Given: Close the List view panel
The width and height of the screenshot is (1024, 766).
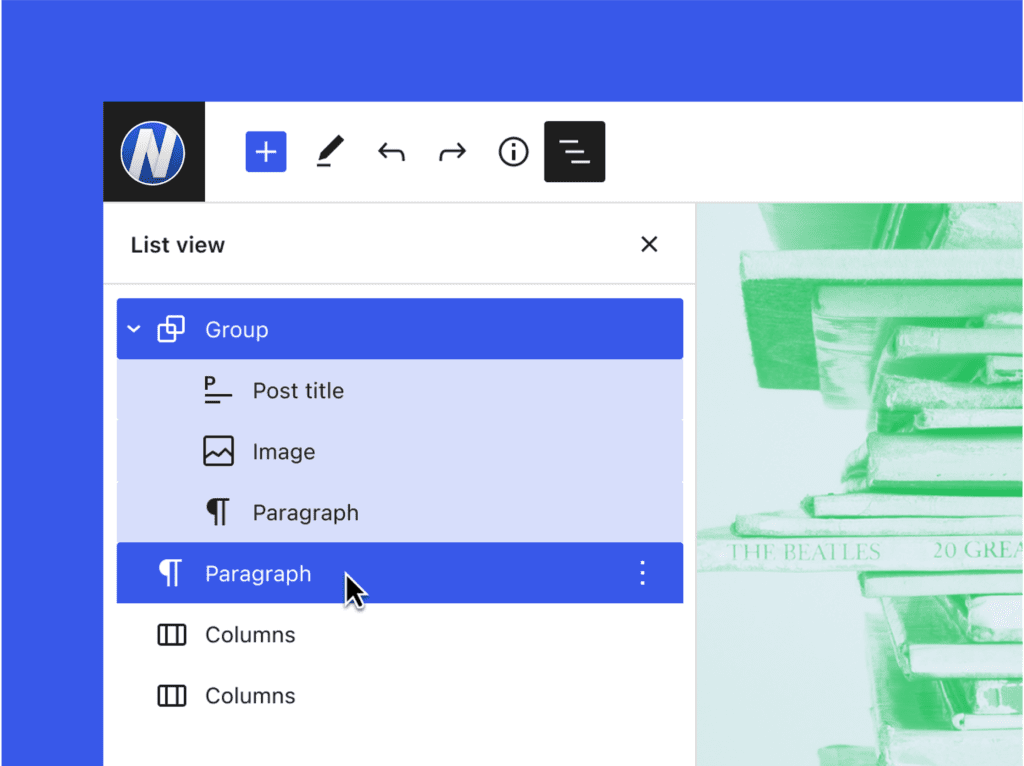Looking at the screenshot, I should pyautogui.click(x=649, y=244).
